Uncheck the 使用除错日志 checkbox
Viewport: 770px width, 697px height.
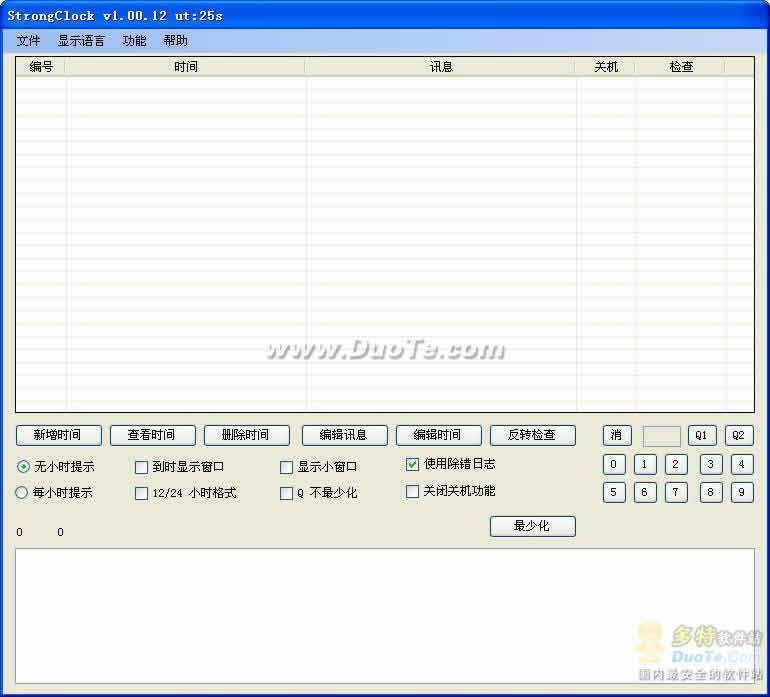click(x=412, y=464)
